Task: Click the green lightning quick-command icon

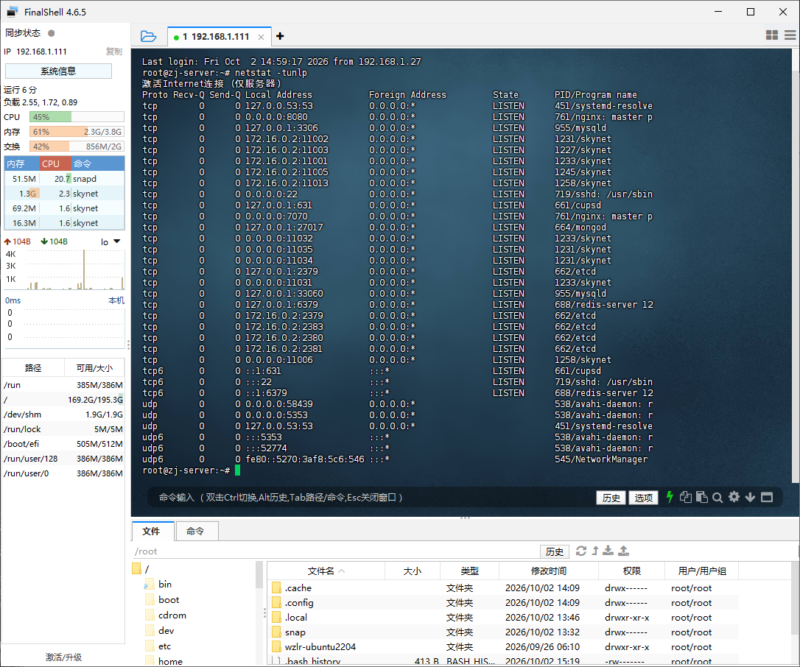Action: [669, 497]
